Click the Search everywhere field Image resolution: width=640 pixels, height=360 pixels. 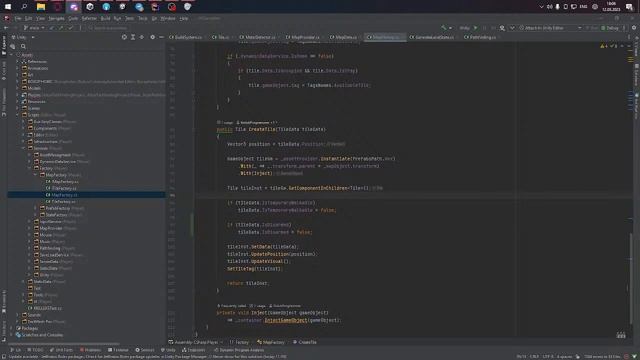tap(107, 28)
